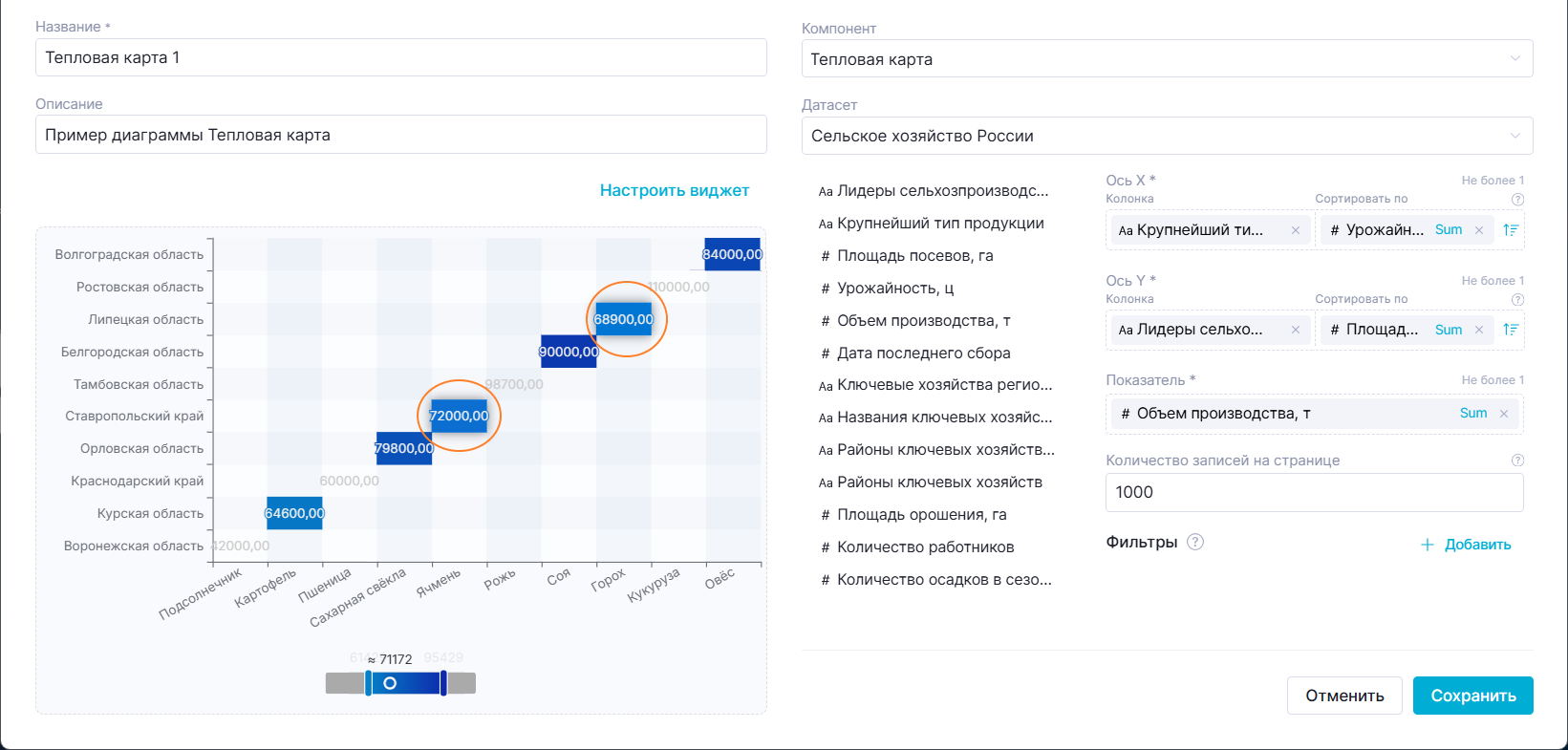The image size is (1568, 750).
Task: Click the Сохранить button
Action: click(1472, 696)
